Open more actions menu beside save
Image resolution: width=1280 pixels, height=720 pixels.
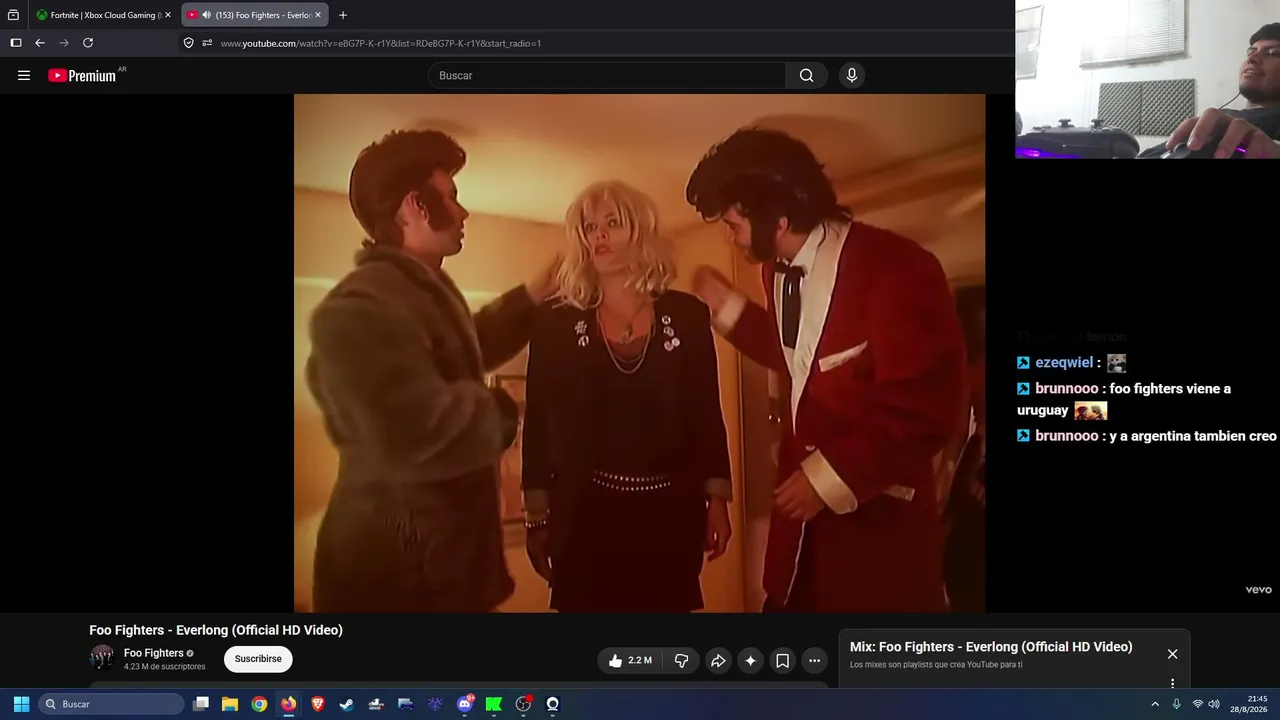(x=814, y=660)
